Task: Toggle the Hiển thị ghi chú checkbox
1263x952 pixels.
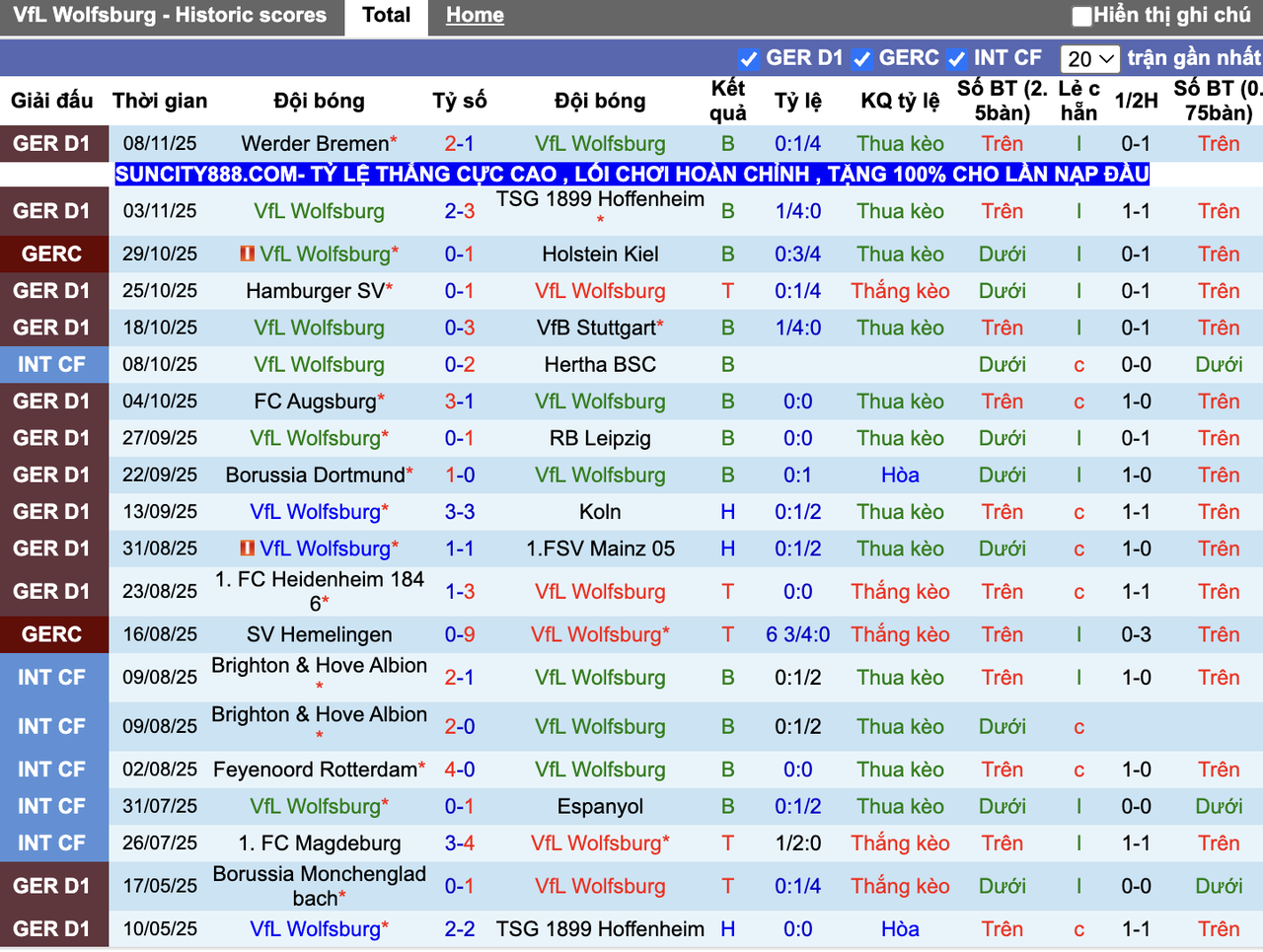Action: pyautogui.click(x=1082, y=16)
